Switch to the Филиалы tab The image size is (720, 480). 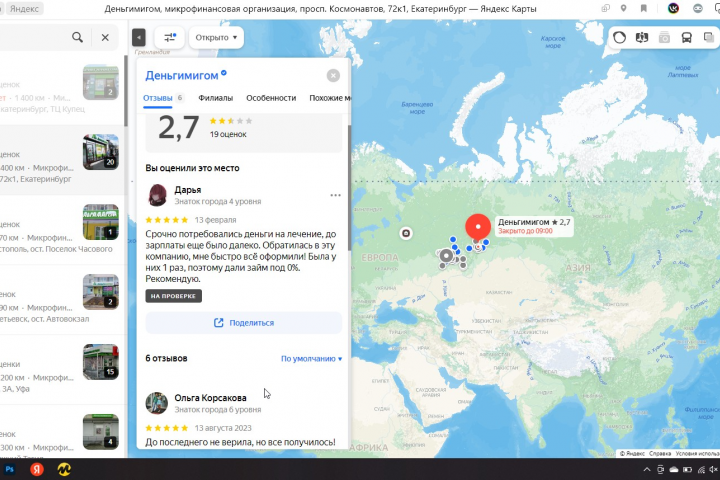[x=215, y=98]
